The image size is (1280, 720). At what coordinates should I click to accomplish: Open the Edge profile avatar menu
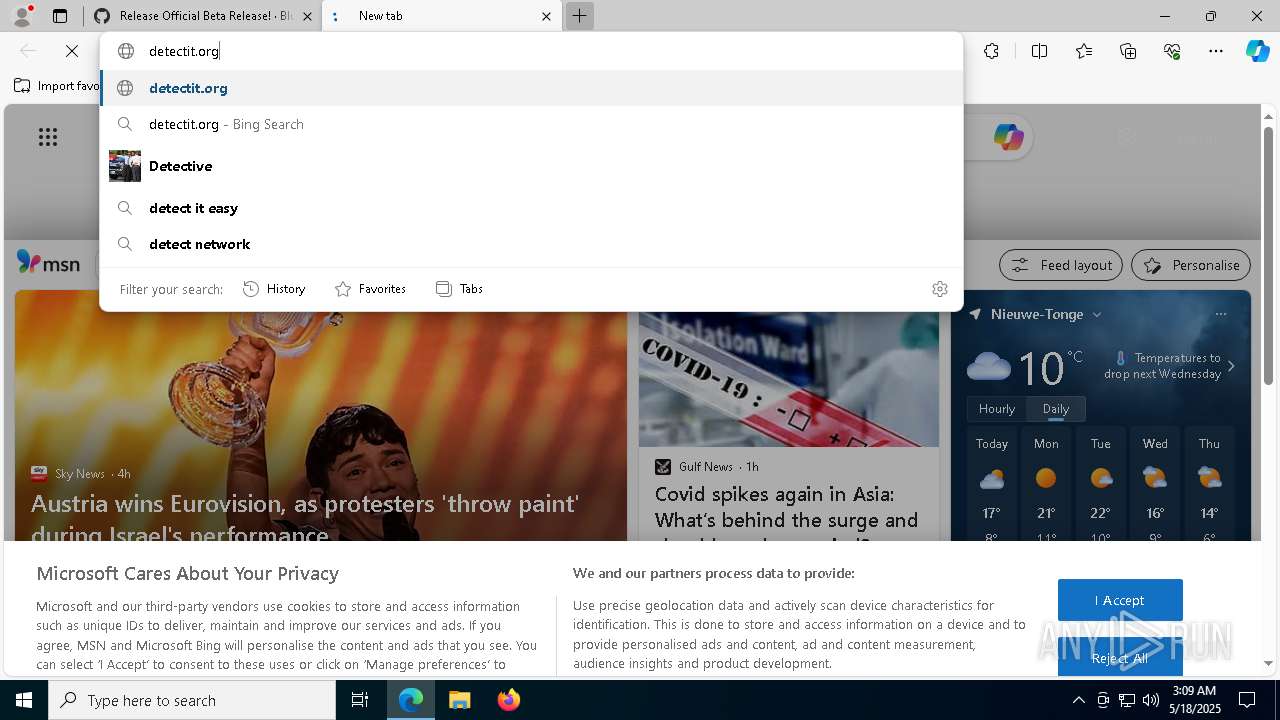click(x=22, y=16)
